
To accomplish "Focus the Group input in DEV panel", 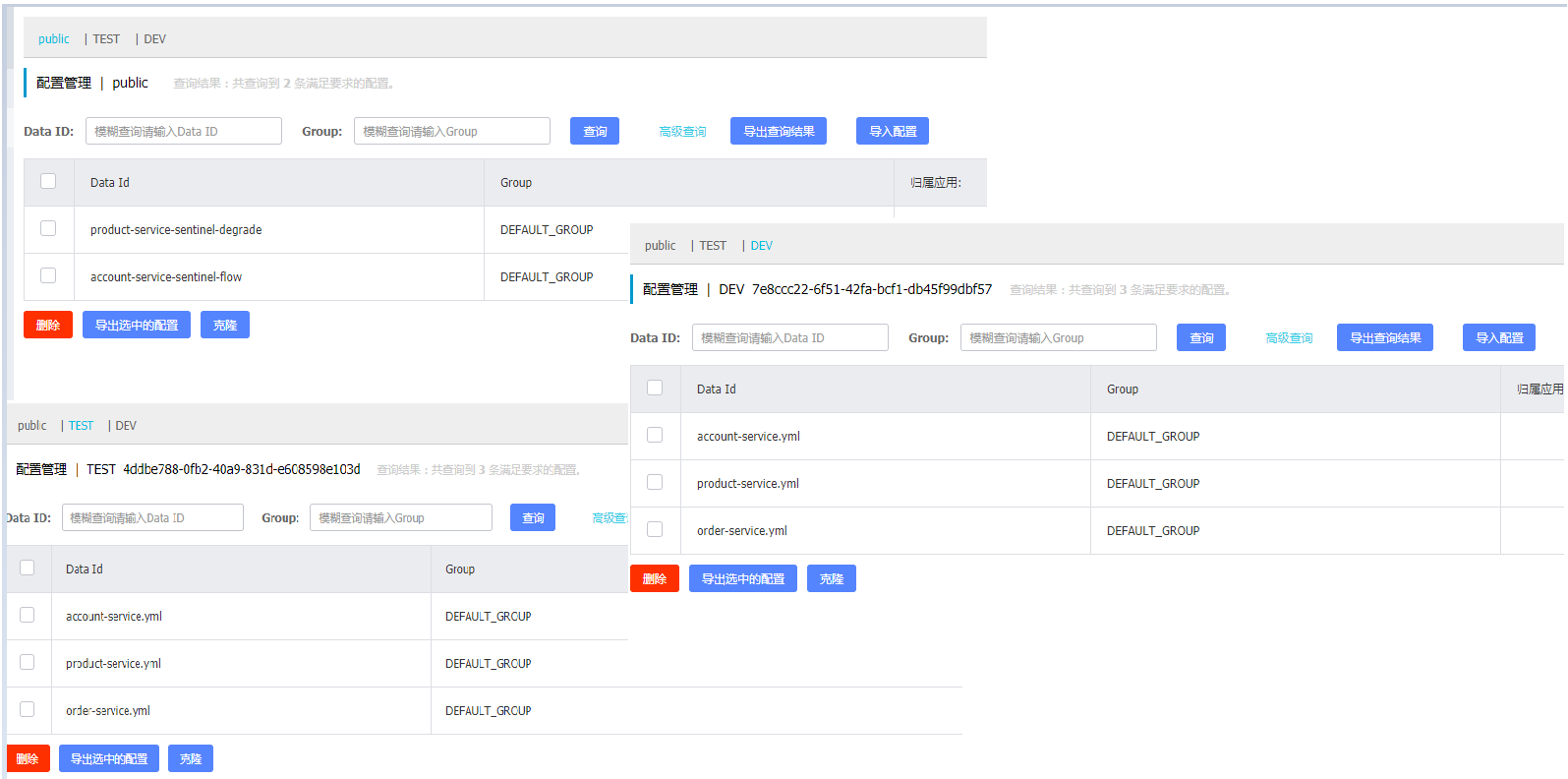I will (1059, 337).
